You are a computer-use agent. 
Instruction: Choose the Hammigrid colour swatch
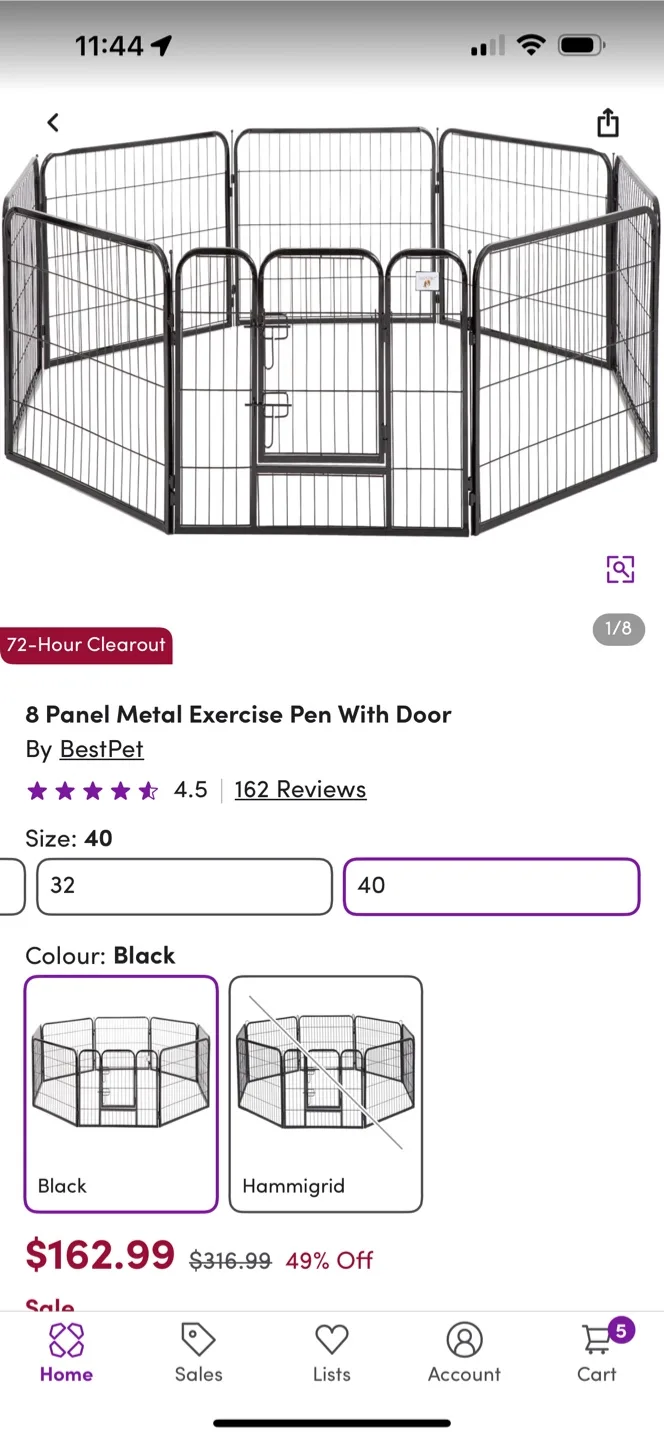(326, 1094)
